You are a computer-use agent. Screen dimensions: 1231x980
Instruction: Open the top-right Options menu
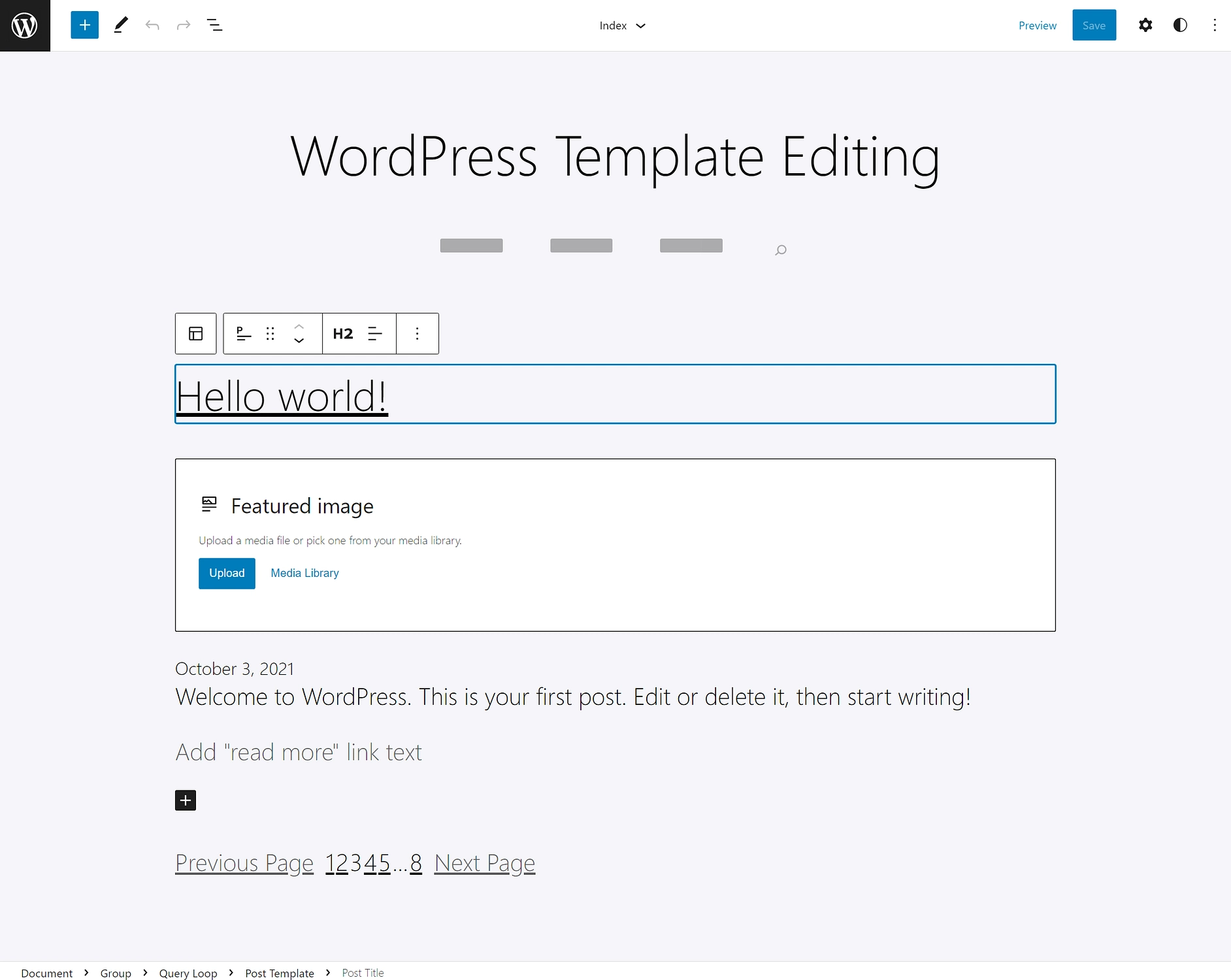1215,25
